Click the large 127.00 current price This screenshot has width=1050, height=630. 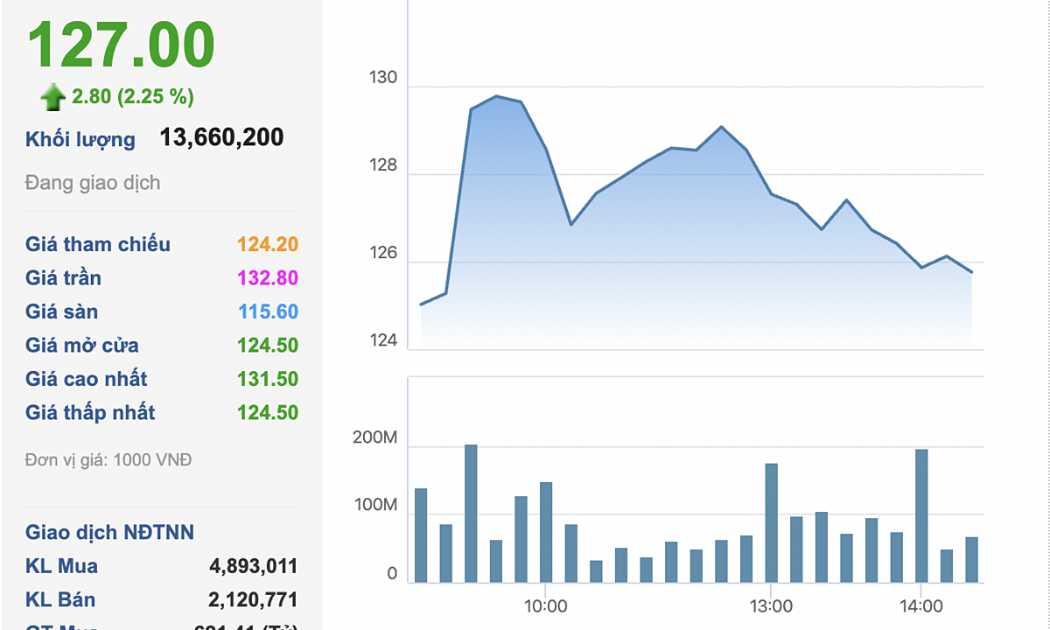coord(120,45)
